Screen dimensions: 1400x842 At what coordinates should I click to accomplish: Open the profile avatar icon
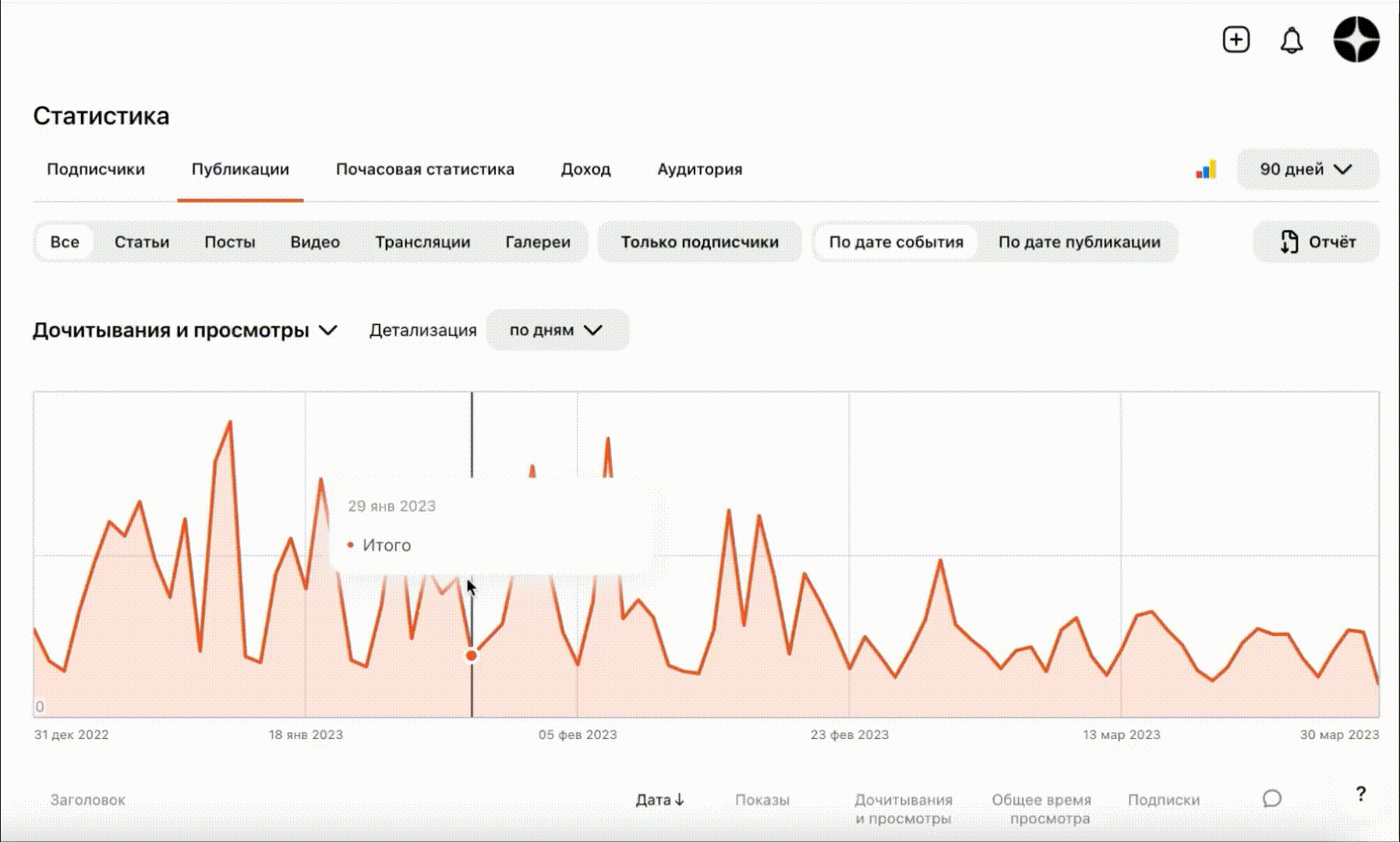[1356, 39]
